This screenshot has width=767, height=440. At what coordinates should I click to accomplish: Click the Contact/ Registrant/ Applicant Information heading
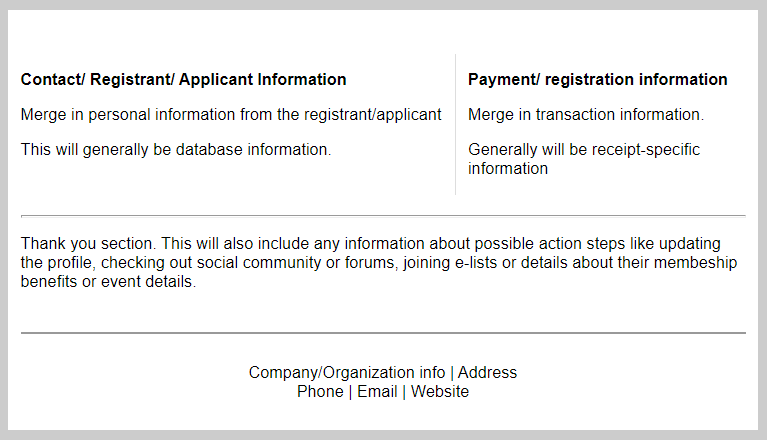click(x=183, y=80)
